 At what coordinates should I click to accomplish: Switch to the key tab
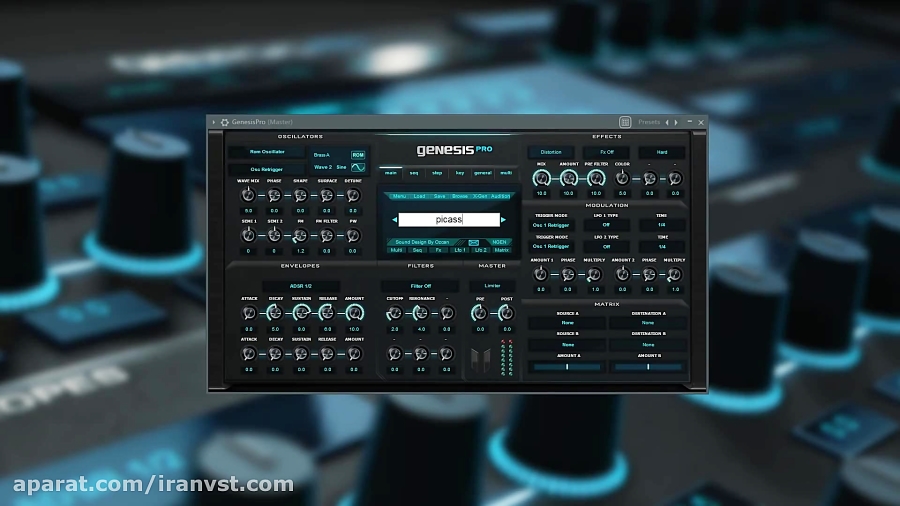[460, 173]
